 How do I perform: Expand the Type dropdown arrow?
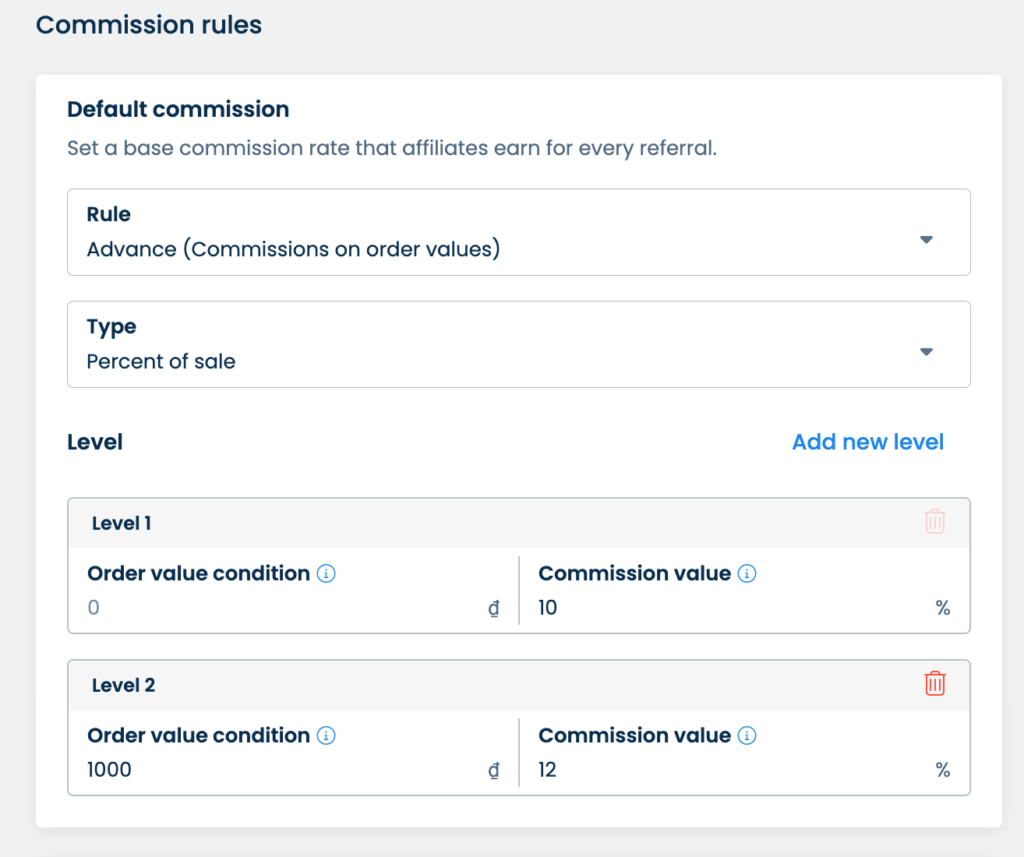tap(926, 352)
